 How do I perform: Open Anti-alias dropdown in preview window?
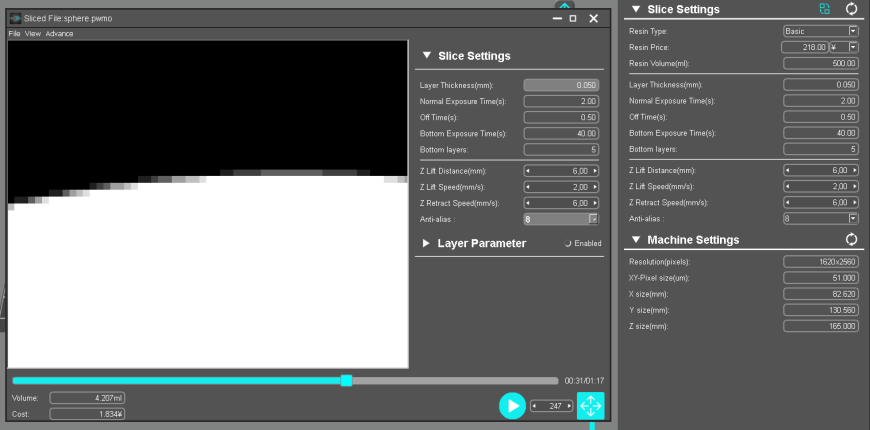point(593,219)
